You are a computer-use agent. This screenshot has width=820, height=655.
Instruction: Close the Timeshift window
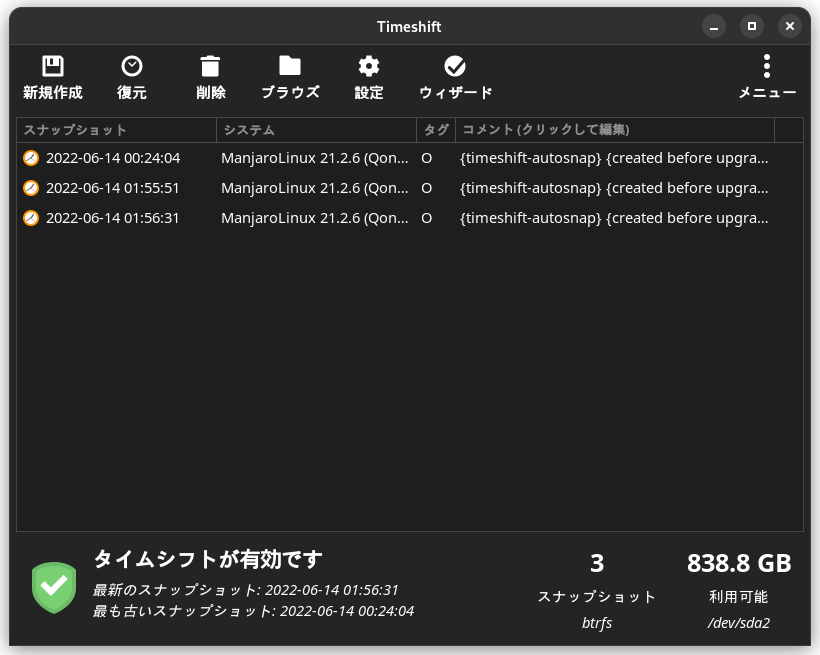pyautogui.click(x=790, y=26)
